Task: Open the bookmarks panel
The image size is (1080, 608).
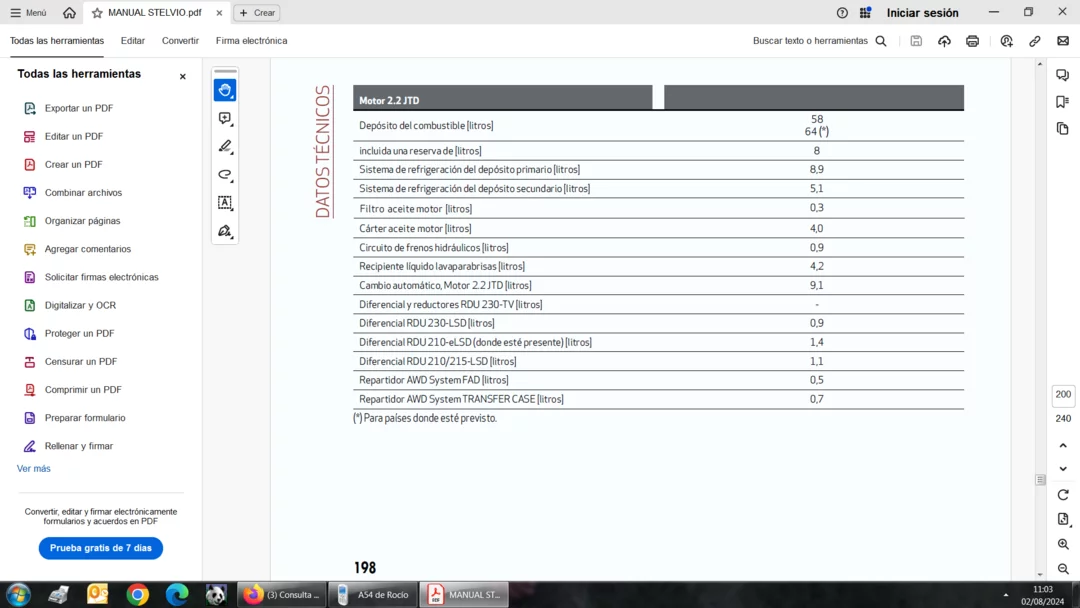Action: pyautogui.click(x=1063, y=102)
